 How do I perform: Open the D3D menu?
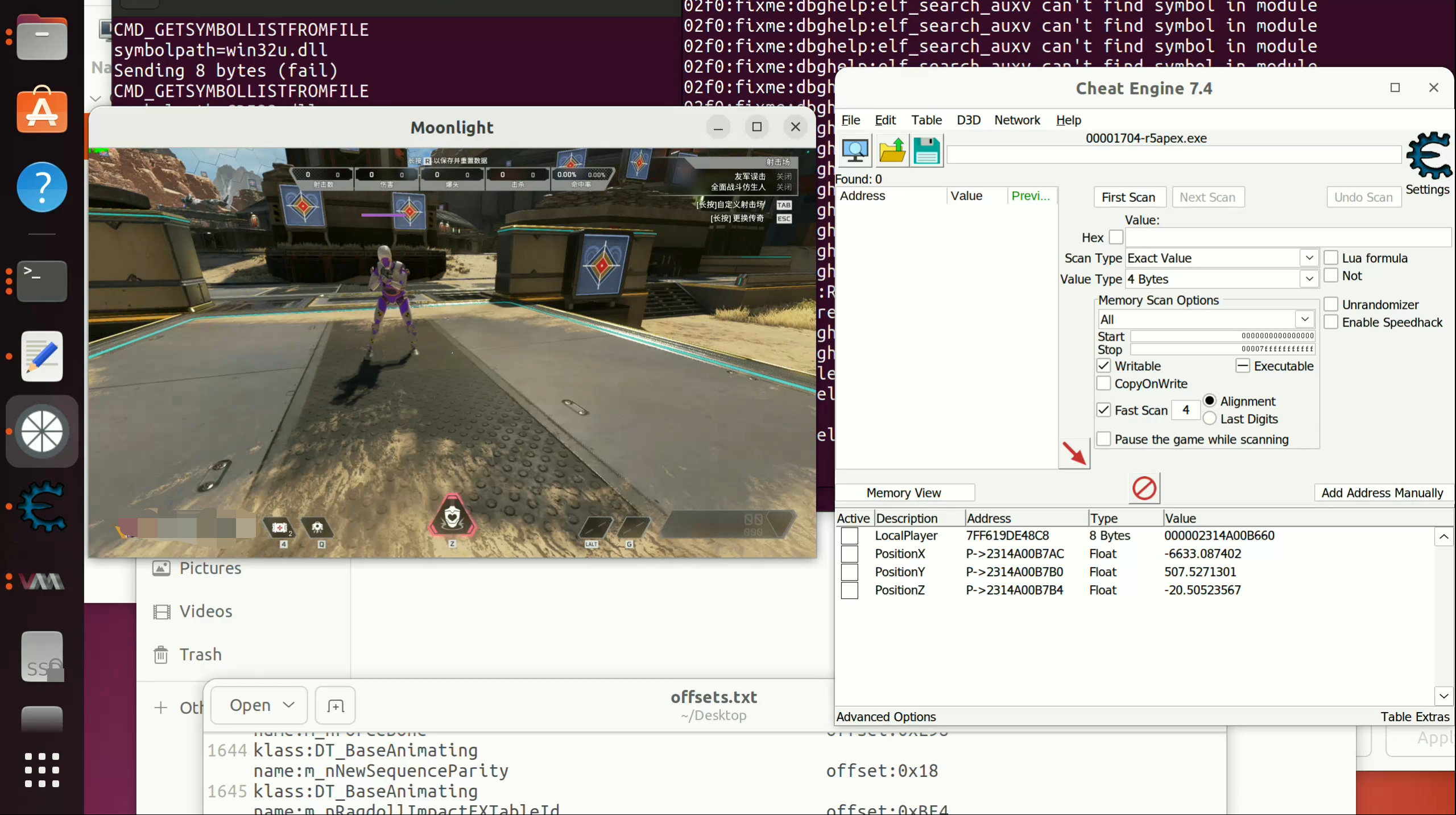click(x=968, y=120)
